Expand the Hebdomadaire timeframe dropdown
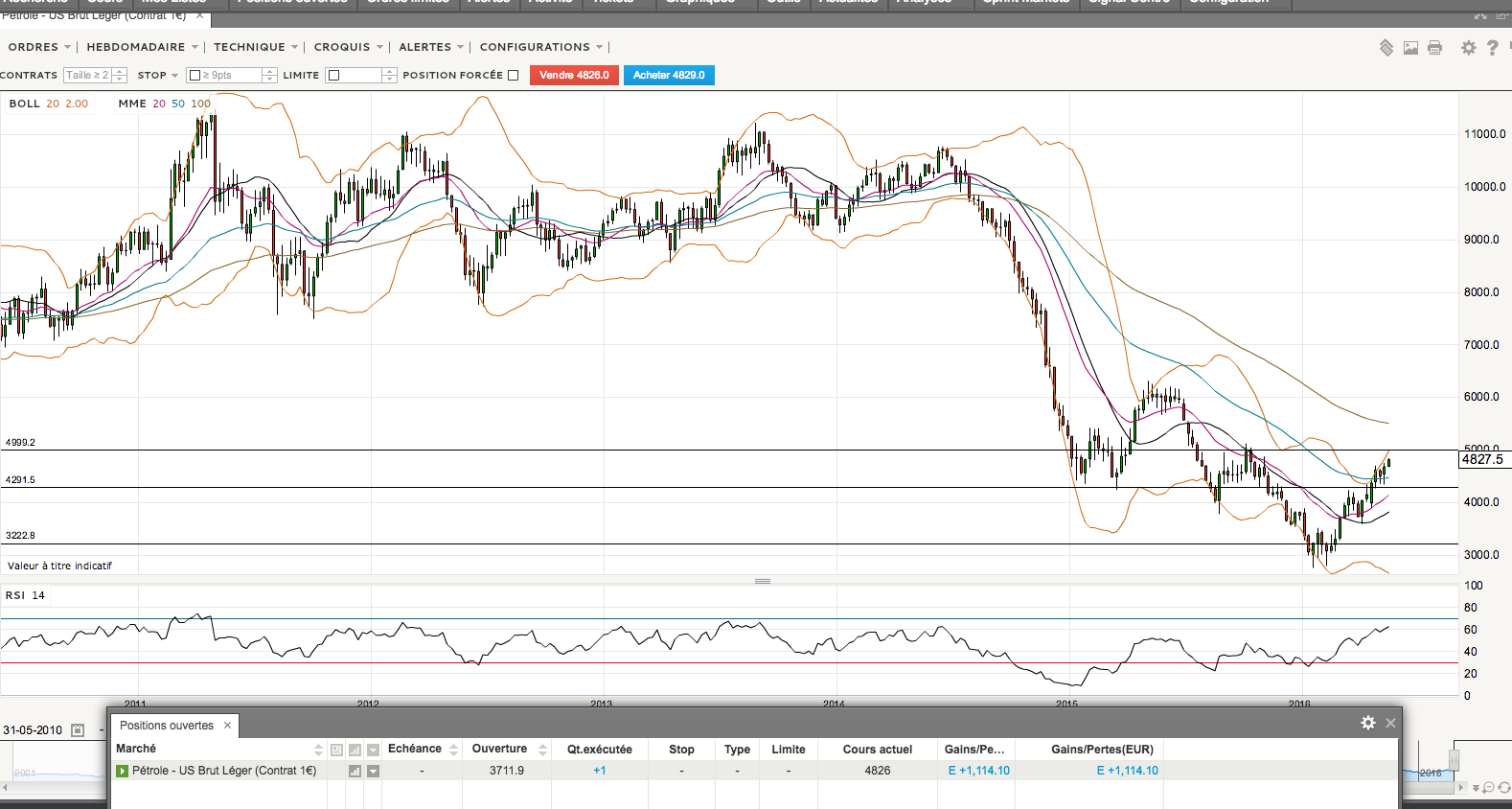Image resolution: width=1512 pixels, height=809 pixels. pos(142,47)
